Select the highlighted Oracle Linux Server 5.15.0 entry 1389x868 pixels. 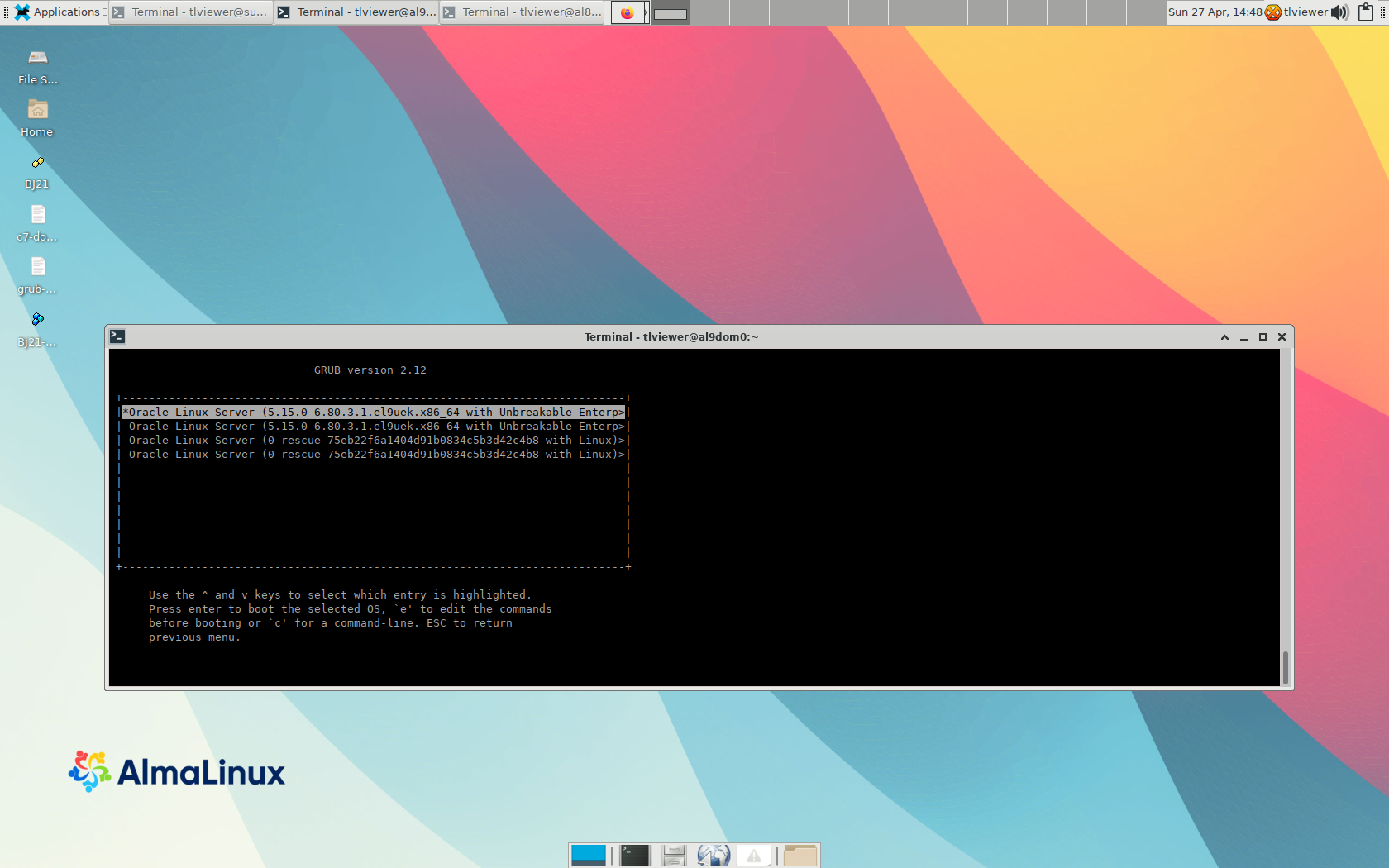(374, 412)
